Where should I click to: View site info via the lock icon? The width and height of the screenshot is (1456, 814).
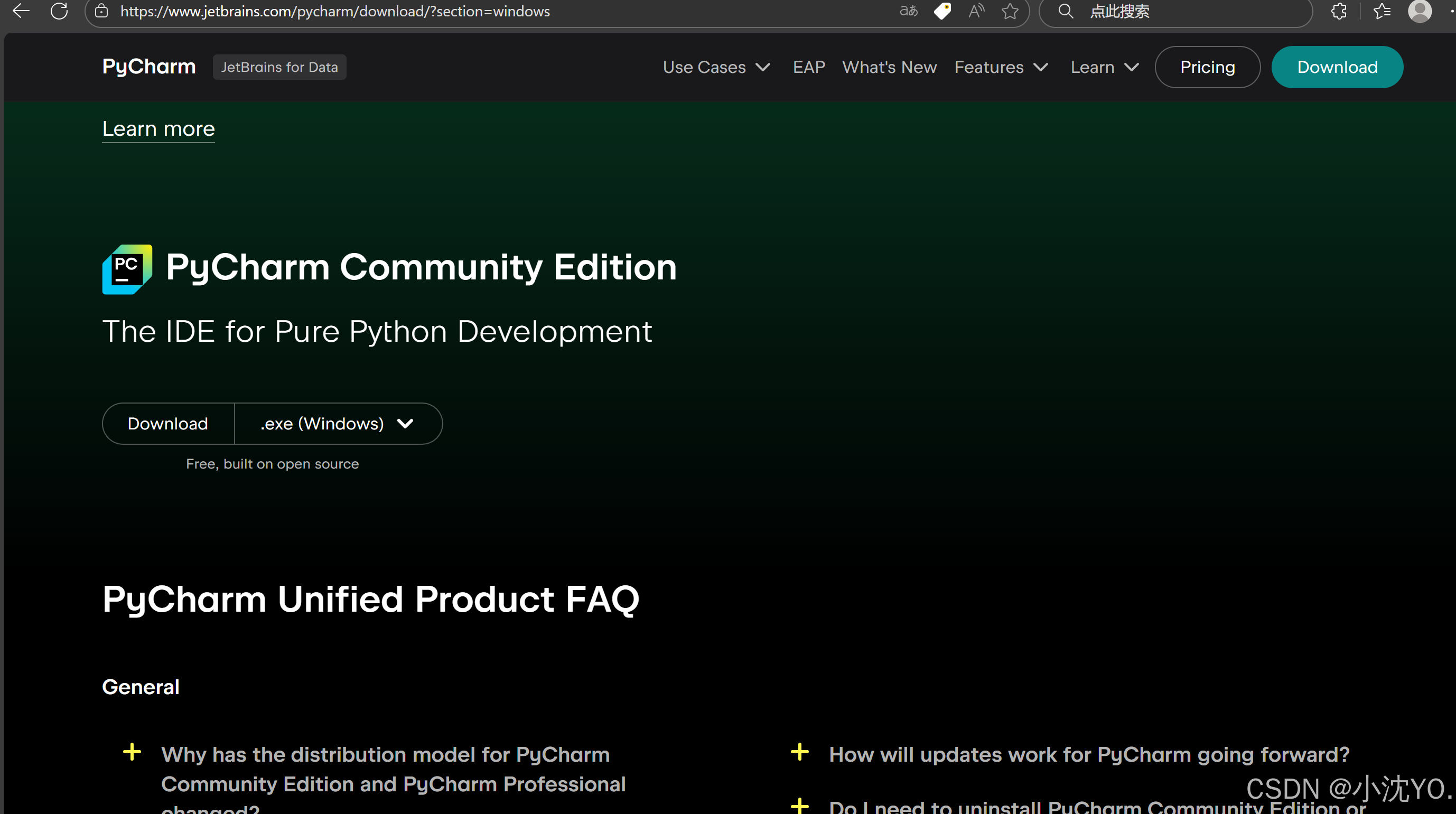(101, 11)
